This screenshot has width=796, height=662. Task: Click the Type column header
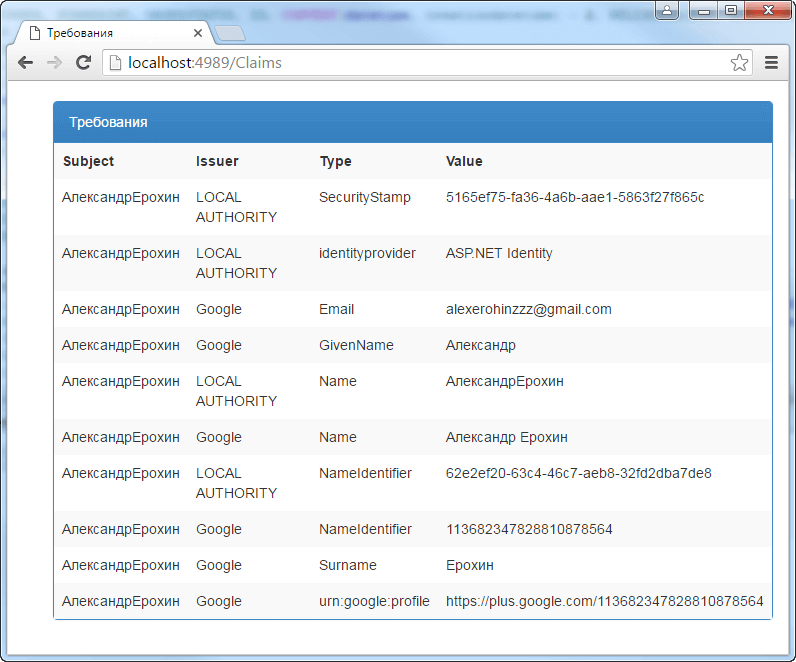click(336, 161)
